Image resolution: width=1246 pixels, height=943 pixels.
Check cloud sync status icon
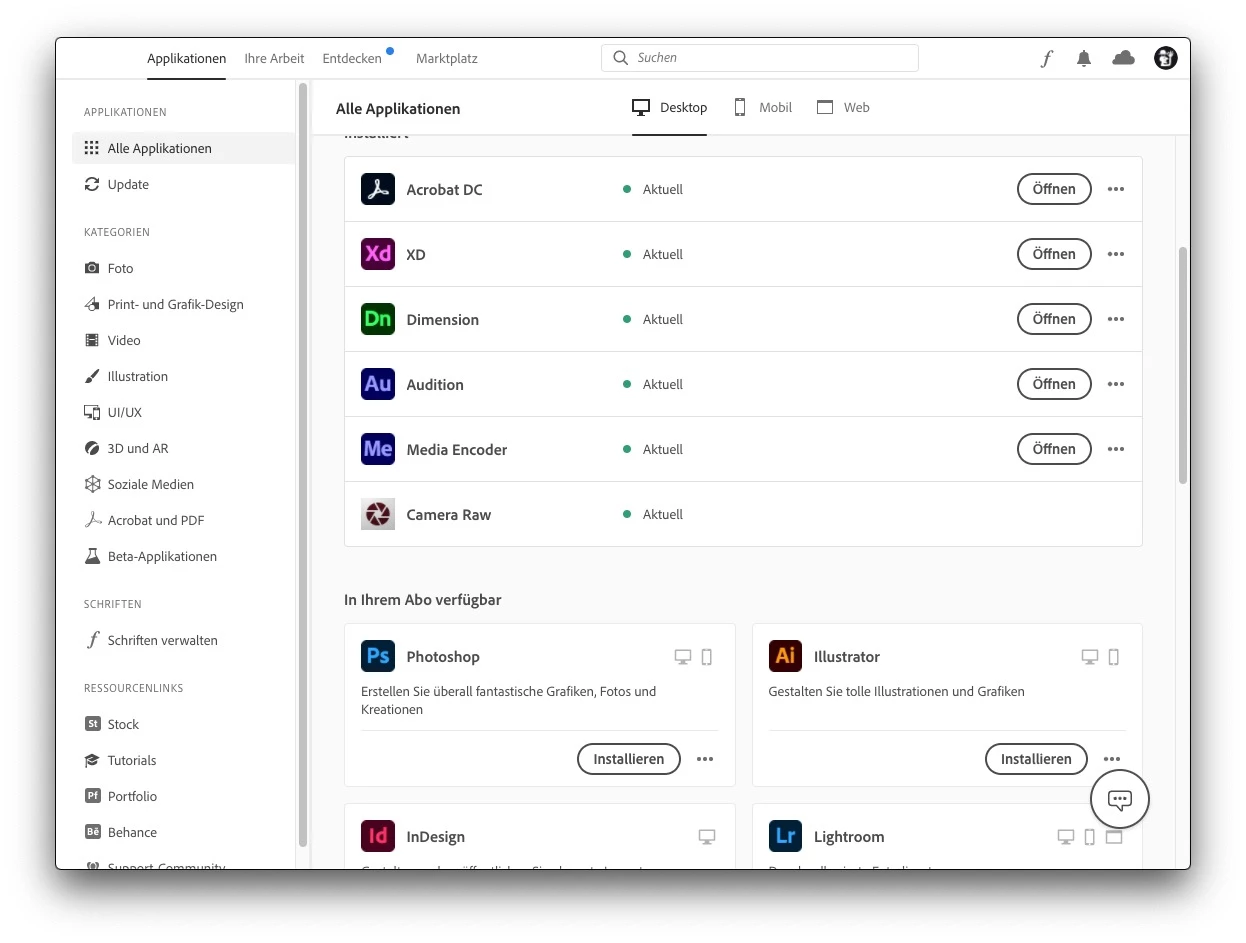[x=1124, y=58]
